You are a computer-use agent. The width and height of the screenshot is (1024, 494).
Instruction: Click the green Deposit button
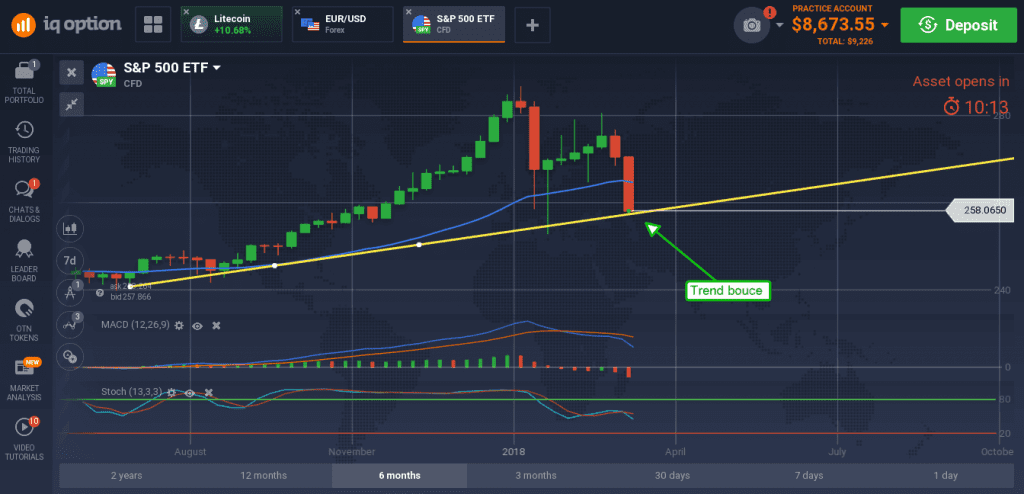pos(960,25)
